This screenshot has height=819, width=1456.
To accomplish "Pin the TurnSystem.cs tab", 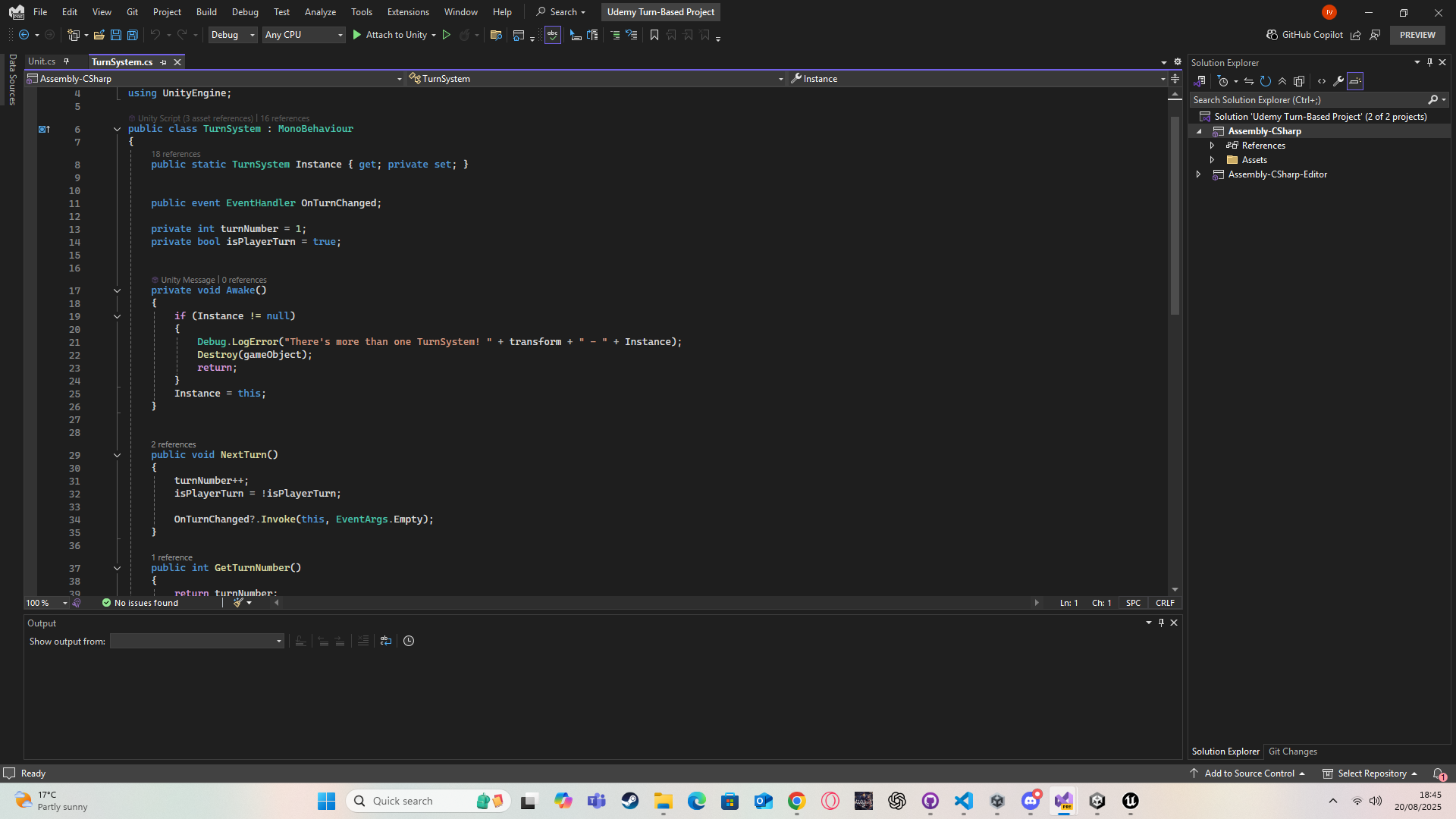I will 163,62.
